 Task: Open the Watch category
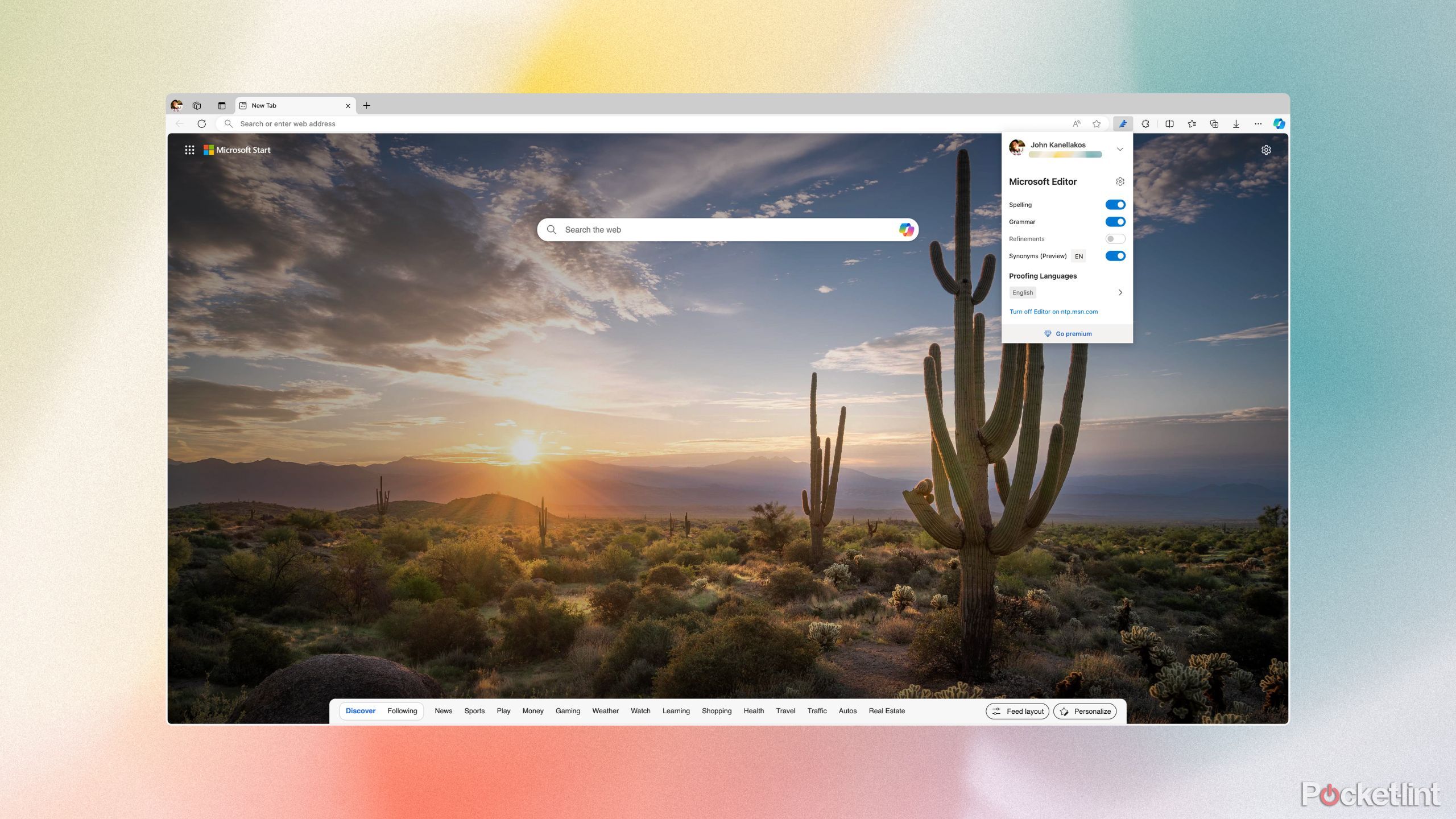click(x=640, y=711)
